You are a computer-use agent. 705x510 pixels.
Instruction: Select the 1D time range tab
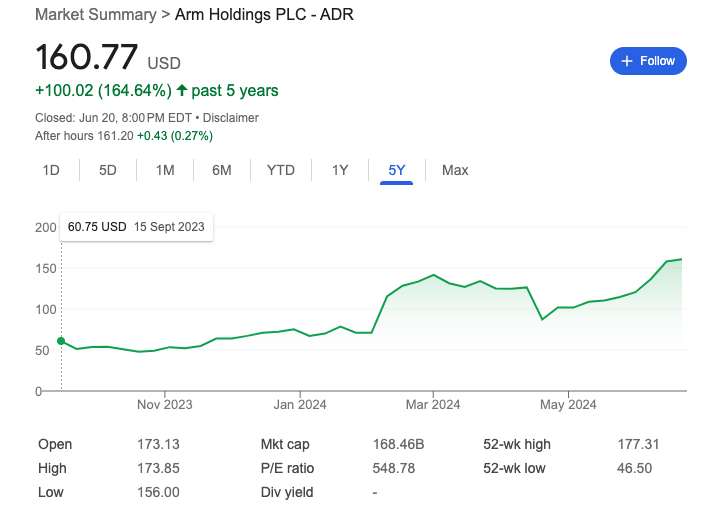pos(51,170)
